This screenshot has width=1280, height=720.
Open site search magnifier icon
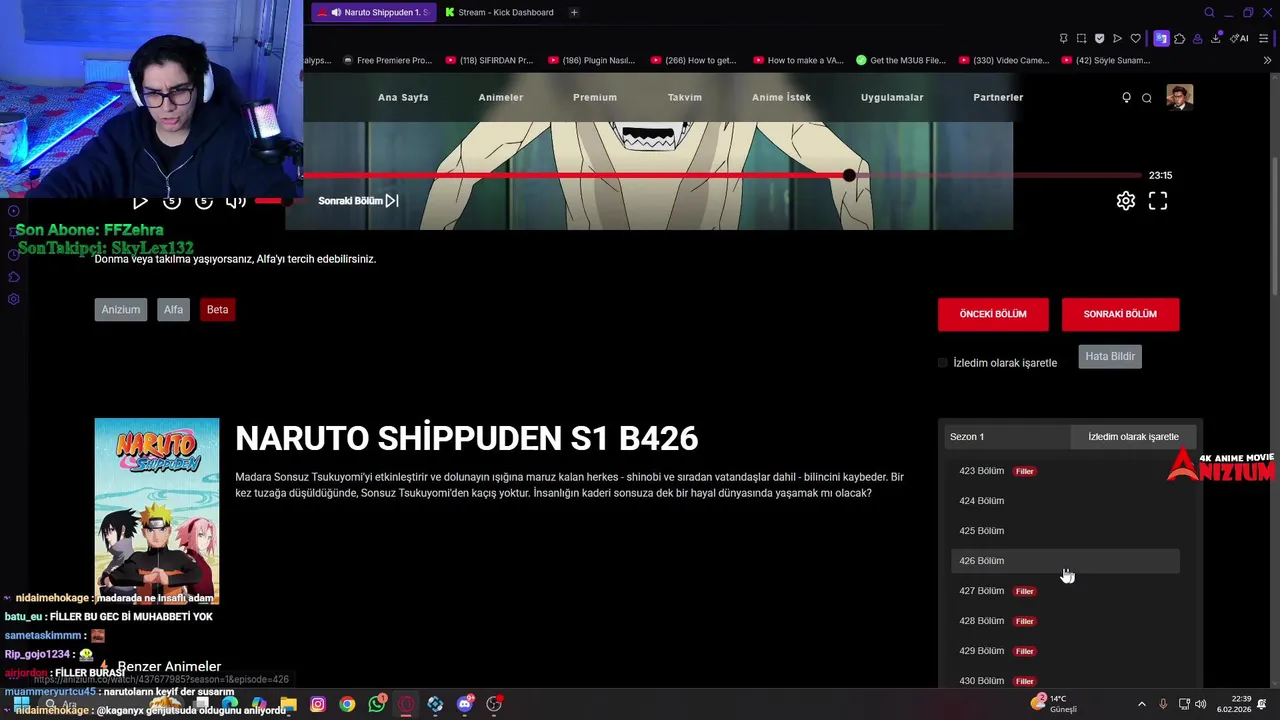1147,98
